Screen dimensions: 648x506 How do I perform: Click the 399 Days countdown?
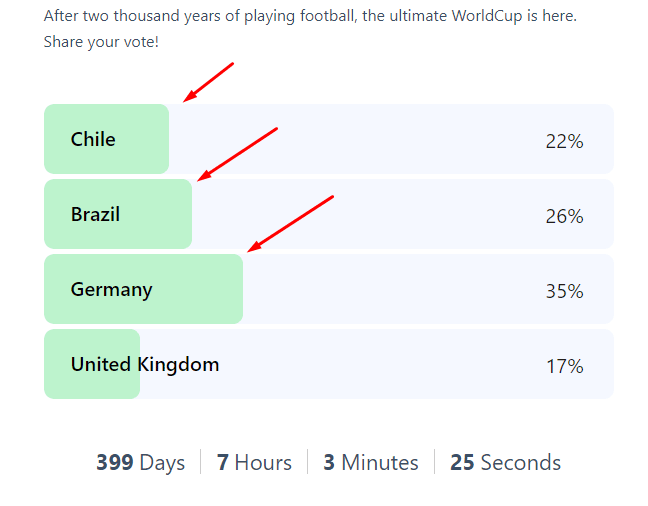[x=141, y=462]
